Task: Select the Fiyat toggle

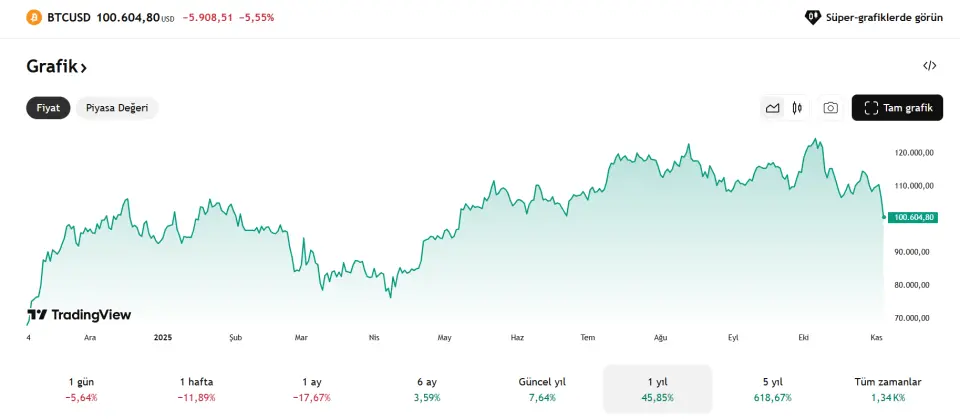Action: click(48, 108)
